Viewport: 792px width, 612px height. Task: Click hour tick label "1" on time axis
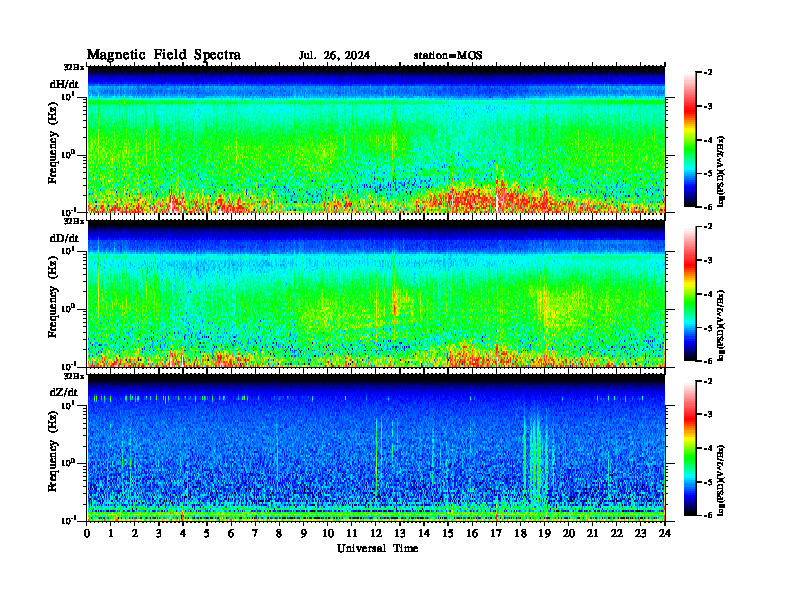click(111, 533)
